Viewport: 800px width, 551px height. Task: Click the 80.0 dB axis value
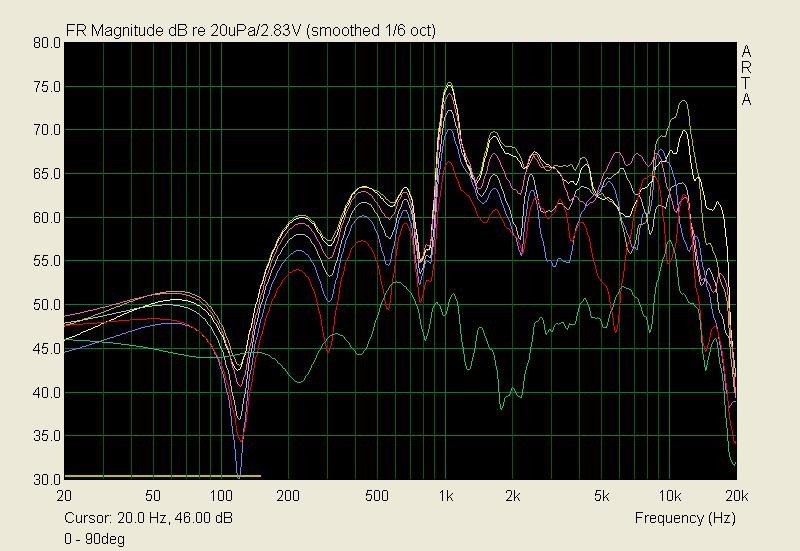(x=47, y=43)
